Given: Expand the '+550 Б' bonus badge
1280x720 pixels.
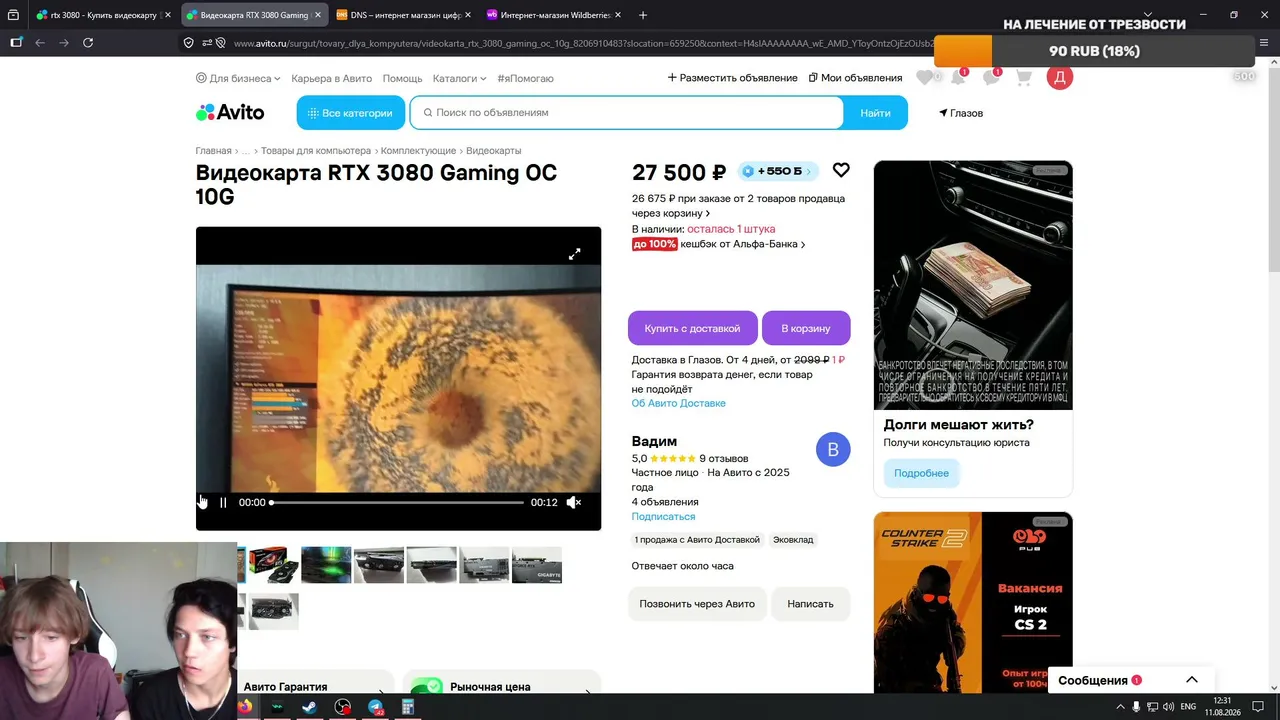Looking at the screenshot, I should pyautogui.click(x=778, y=171).
